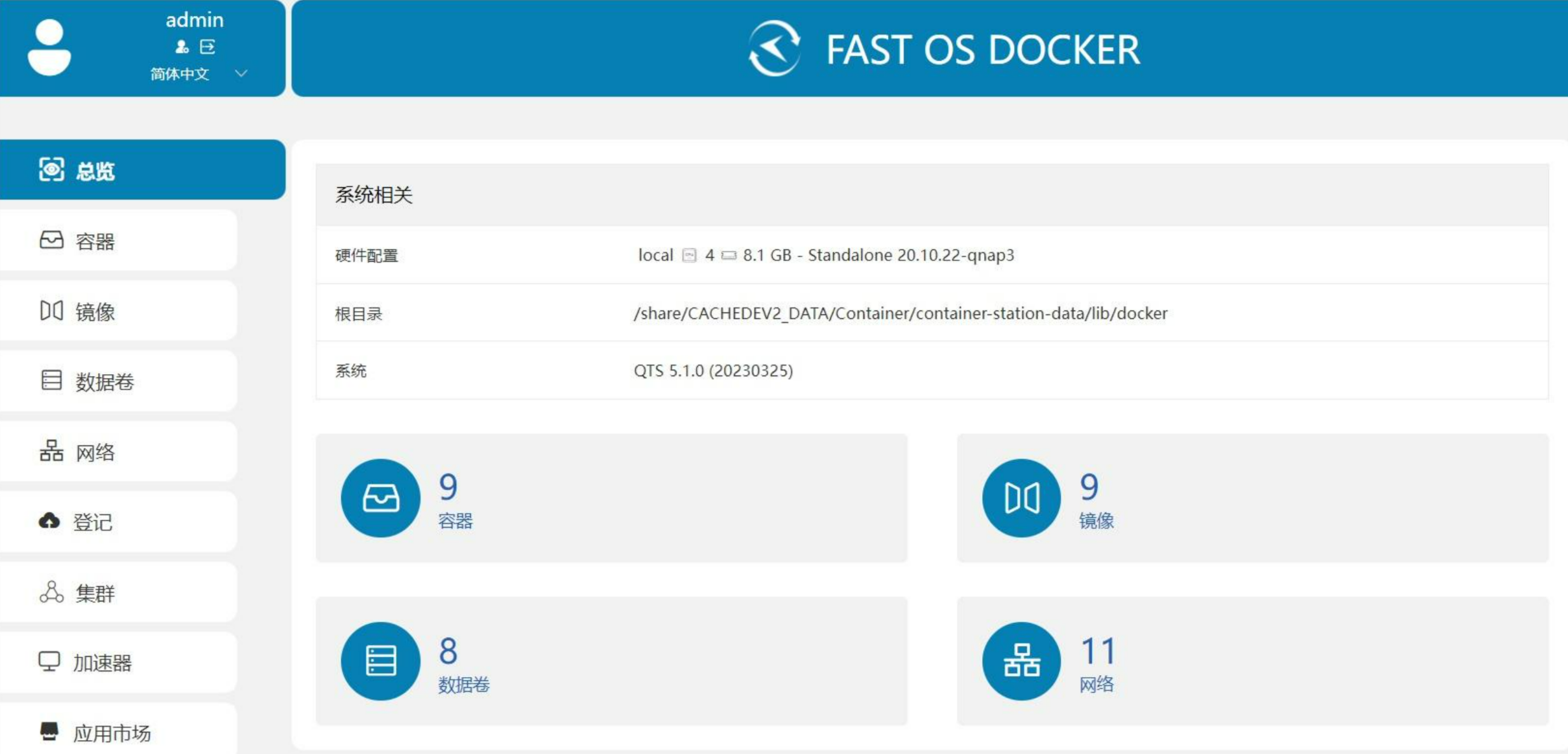Click the user profile settings icon under admin
The height and width of the screenshot is (754, 1568).
pyautogui.click(x=182, y=46)
